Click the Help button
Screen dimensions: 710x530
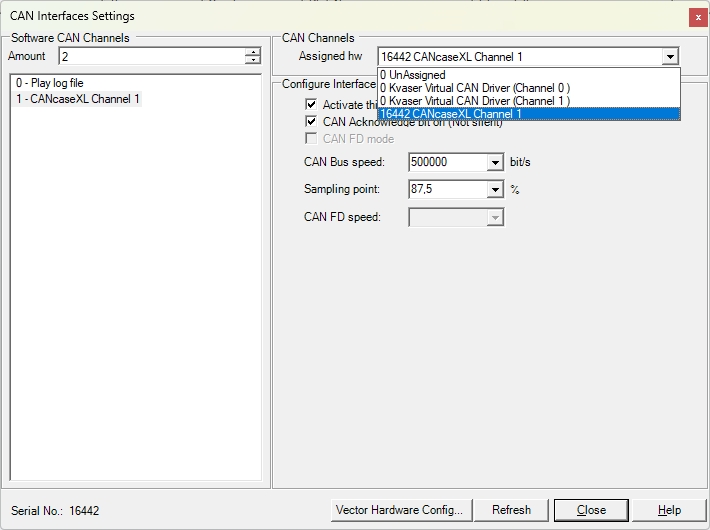click(x=669, y=510)
